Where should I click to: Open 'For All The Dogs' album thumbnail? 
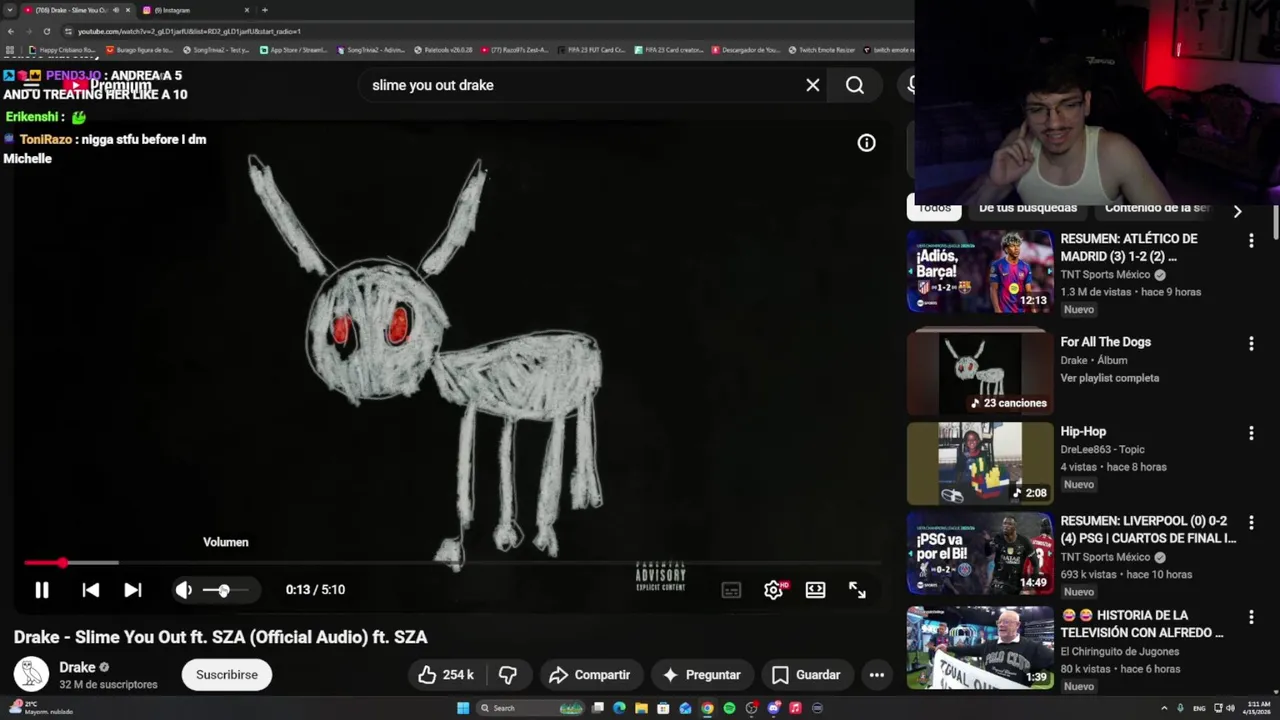click(980, 373)
